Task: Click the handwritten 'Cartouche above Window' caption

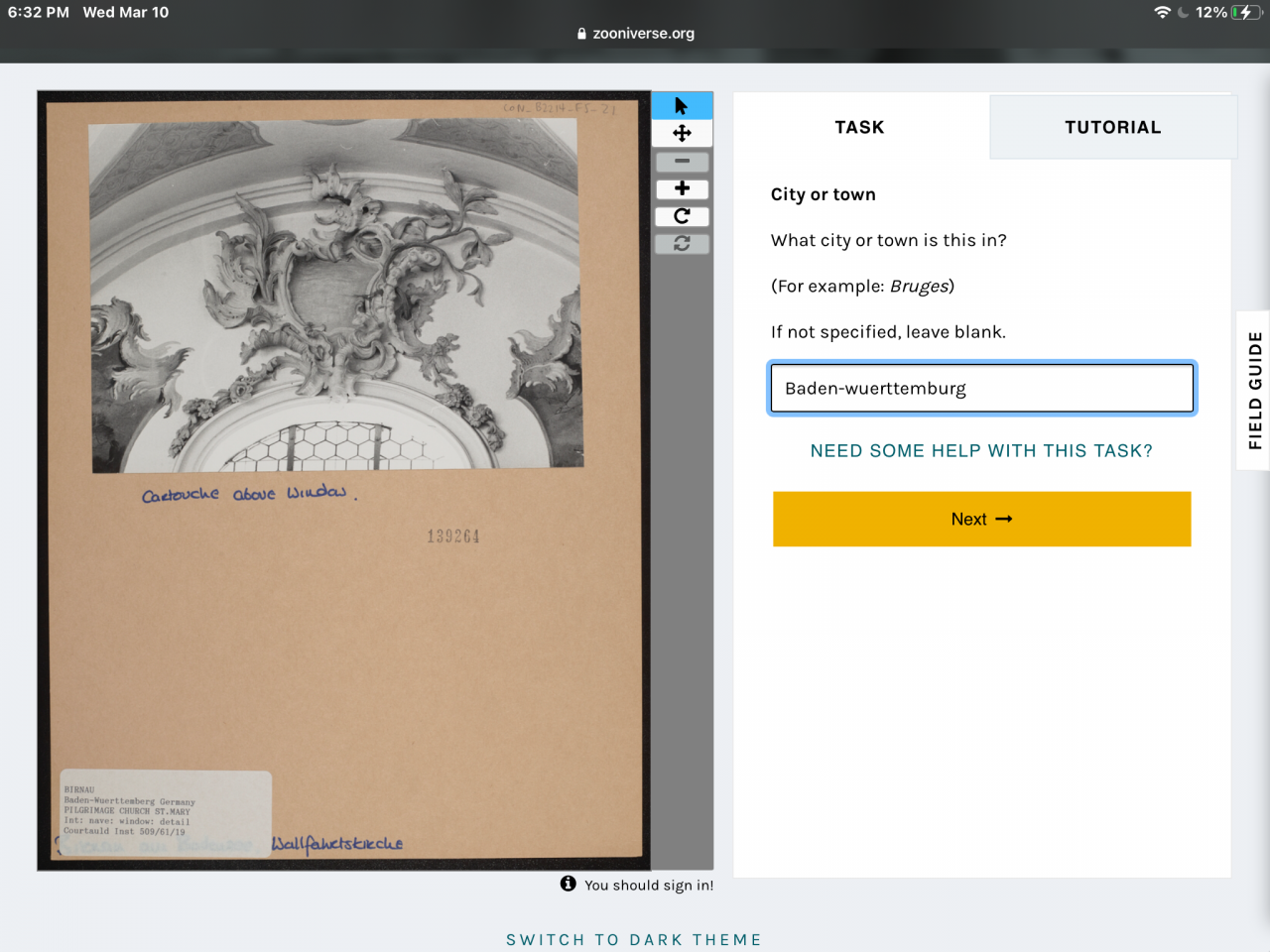Action: click(x=249, y=493)
